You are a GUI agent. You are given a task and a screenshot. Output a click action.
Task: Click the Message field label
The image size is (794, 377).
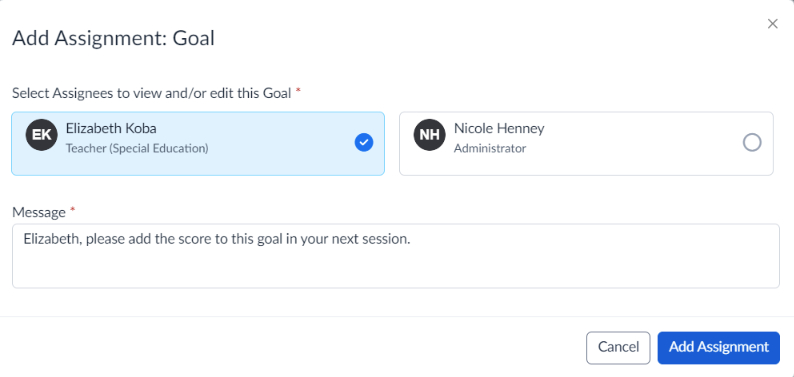pyautogui.click(x=39, y=213)
